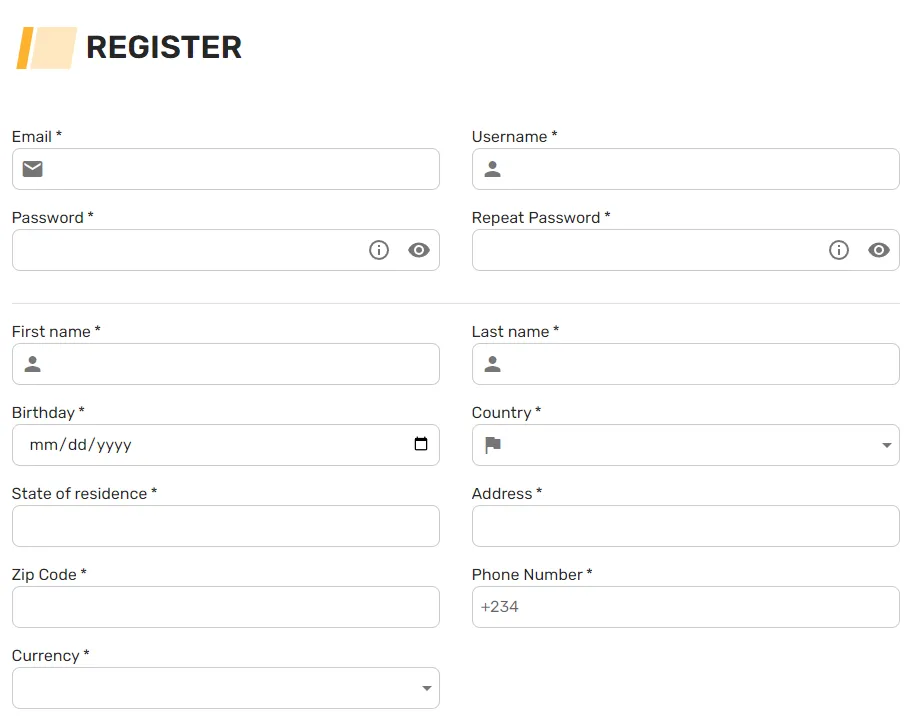The height and width of the screenshot is (717, 911).
Task: Focus the State of residence field
Action: click(226, 526)
